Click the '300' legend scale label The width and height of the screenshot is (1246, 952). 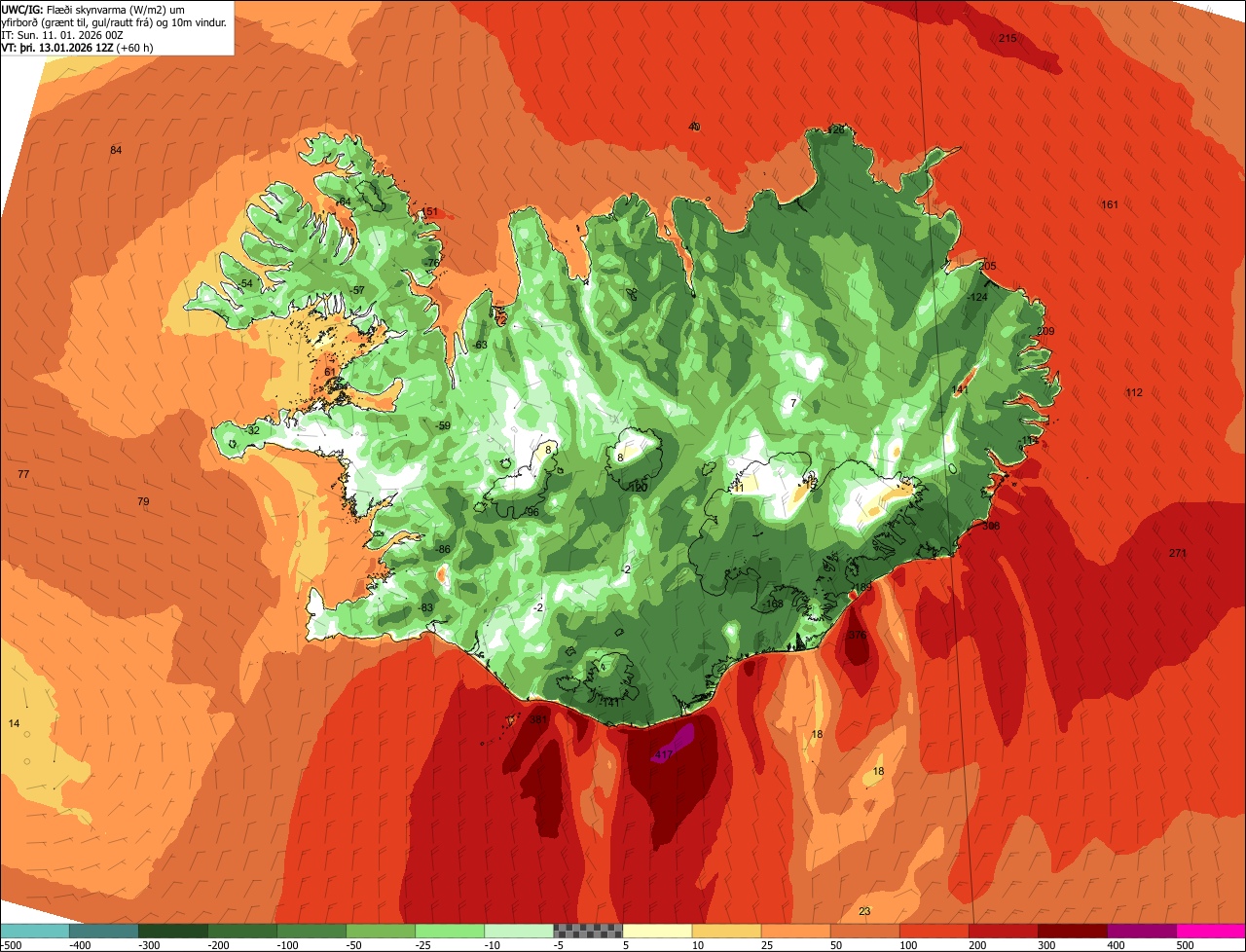point(1046,945)
